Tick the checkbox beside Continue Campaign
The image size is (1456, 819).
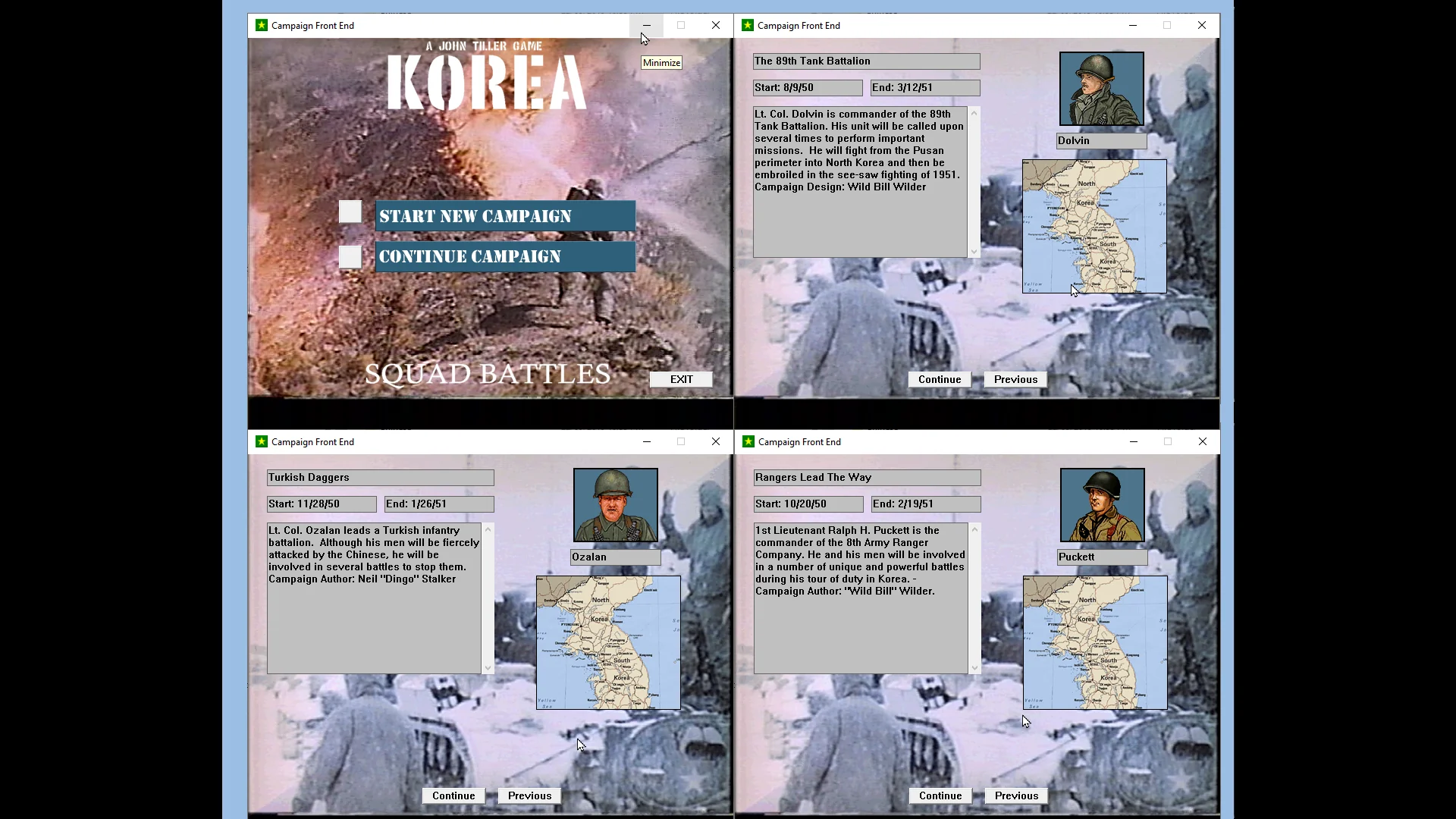pyautogui.click(x=350, y=257)
